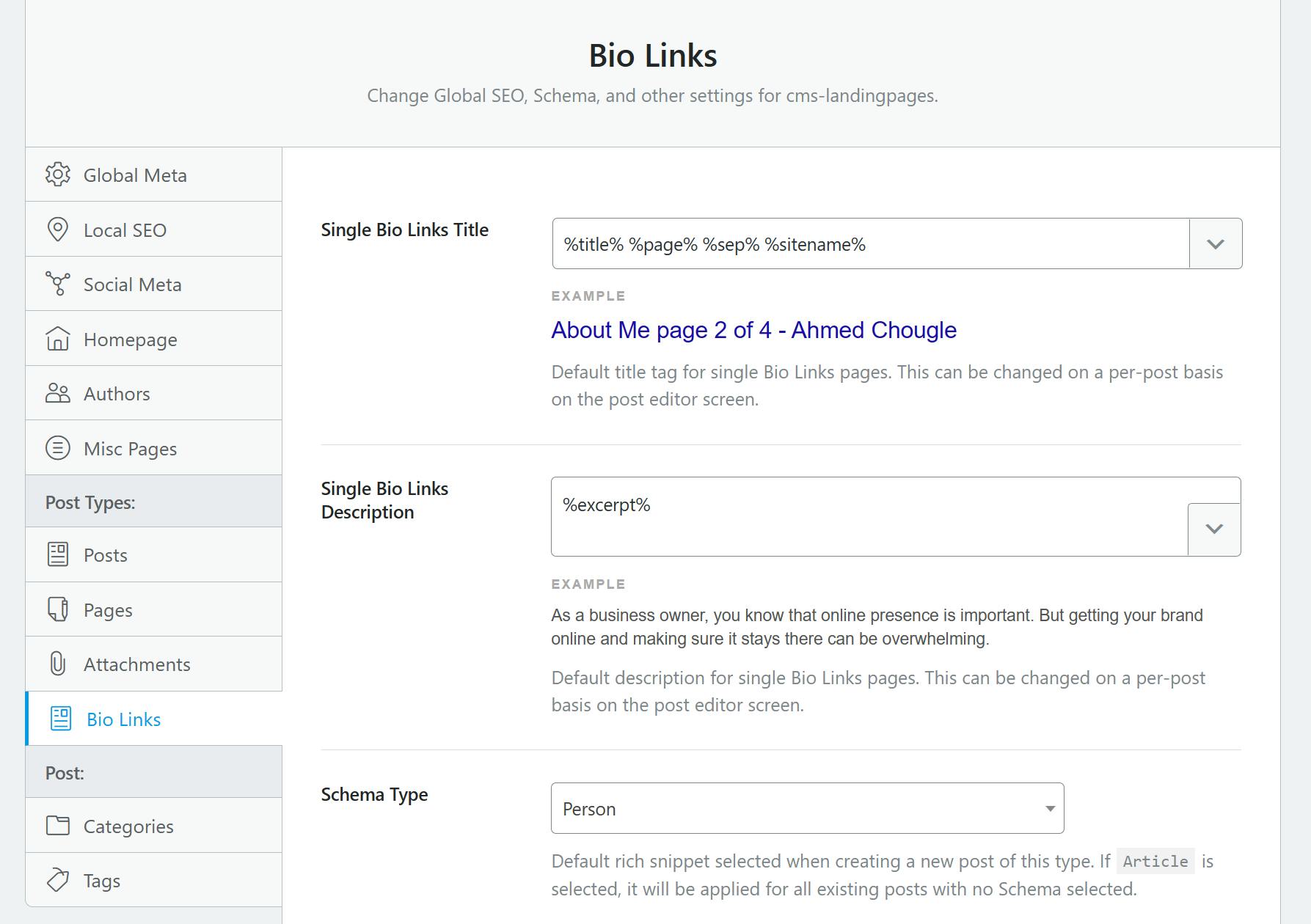Viewport: 1311px width, 924px height.
Task: Select the Bio Links tab
Action: pos(154,719)
